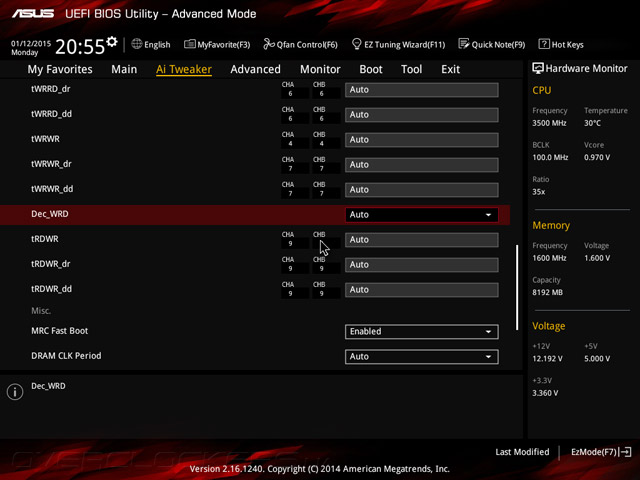640x480 pixels.
Task: Click the EzMode exit arrow icon
Action: click(x=626, y=452)
